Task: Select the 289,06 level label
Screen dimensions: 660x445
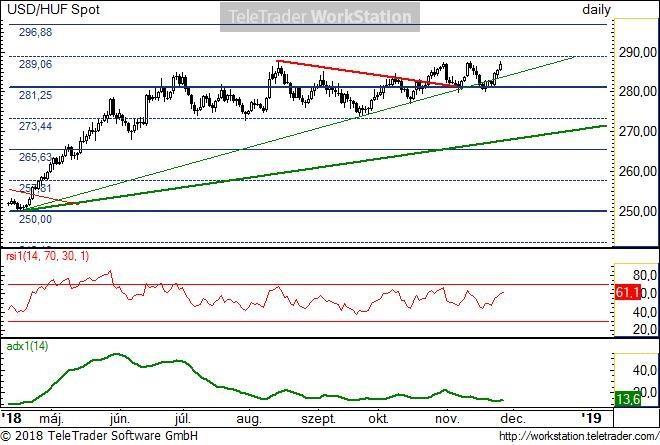Action: pos(35,64)
